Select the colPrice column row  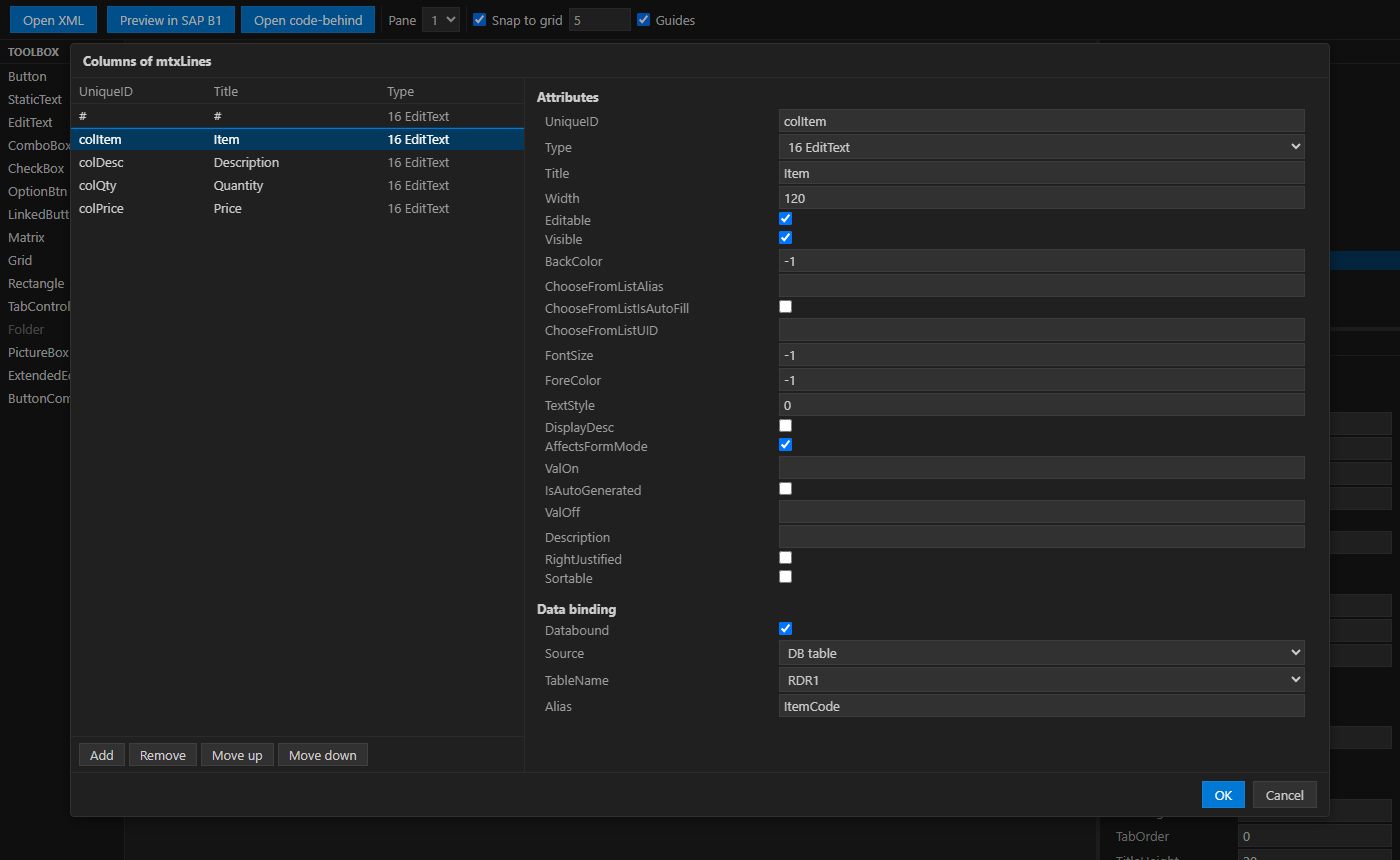point(297,208)
